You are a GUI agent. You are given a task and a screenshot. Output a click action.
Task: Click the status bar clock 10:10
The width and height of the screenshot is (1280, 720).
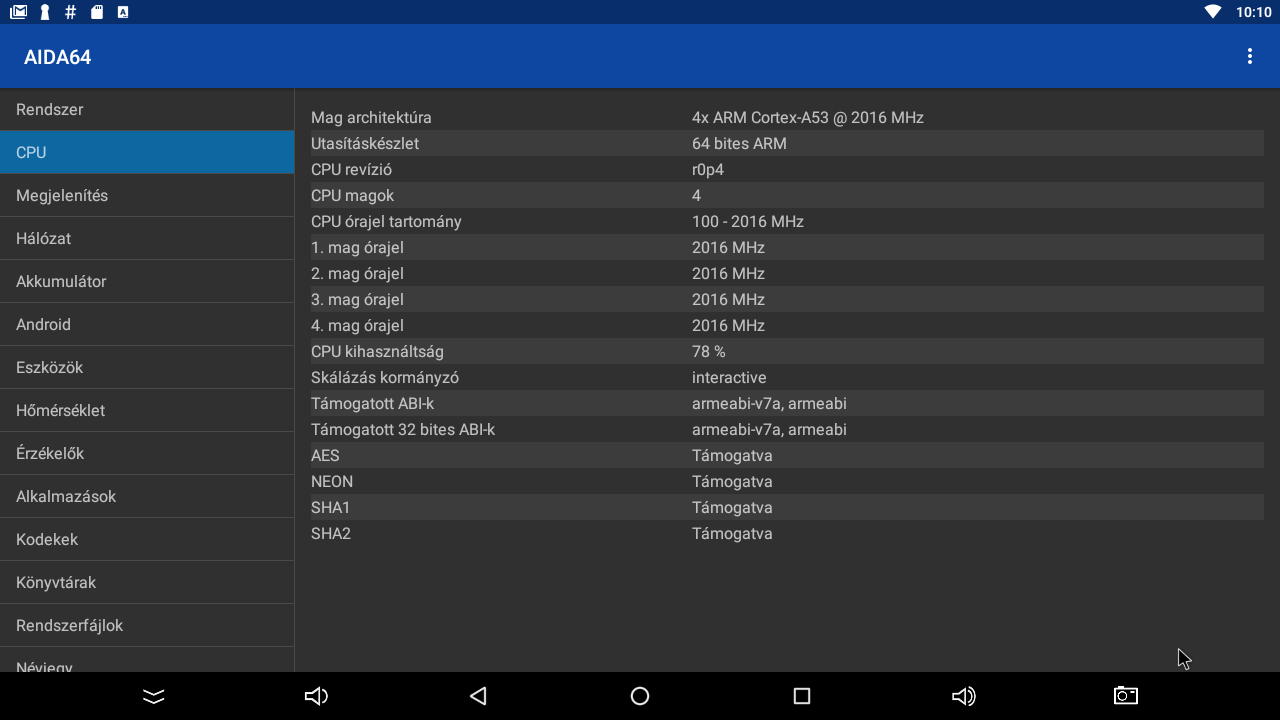(x=1253, y=12)
